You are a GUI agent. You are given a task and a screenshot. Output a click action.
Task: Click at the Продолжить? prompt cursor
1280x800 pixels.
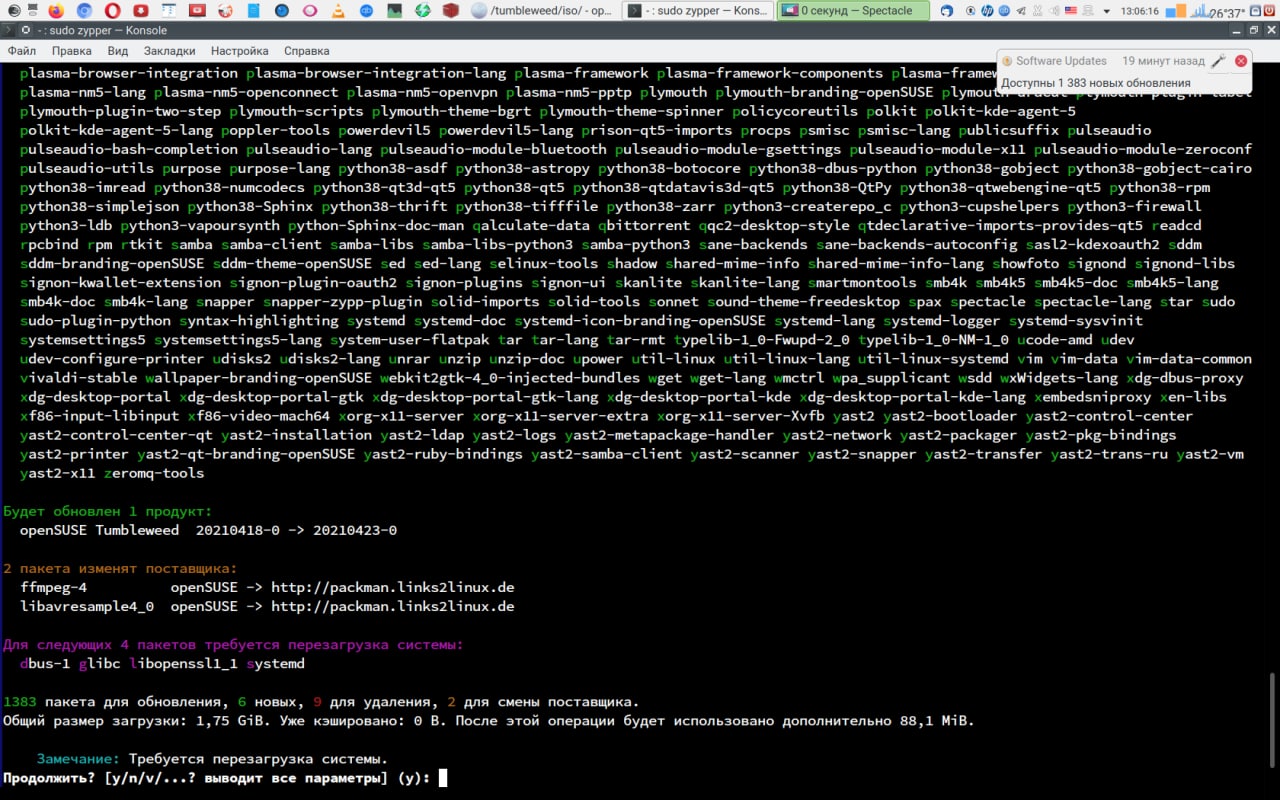443,777
